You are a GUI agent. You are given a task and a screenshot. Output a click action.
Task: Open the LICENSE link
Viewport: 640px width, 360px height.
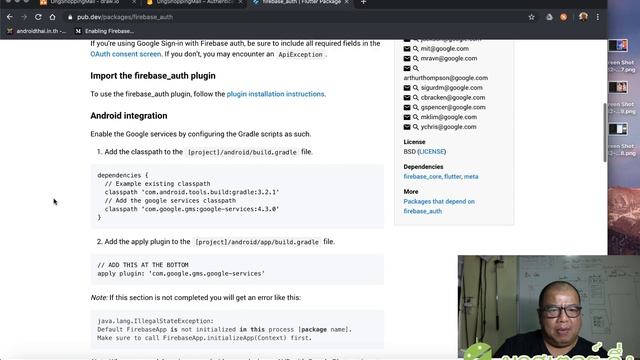point(431,151)
